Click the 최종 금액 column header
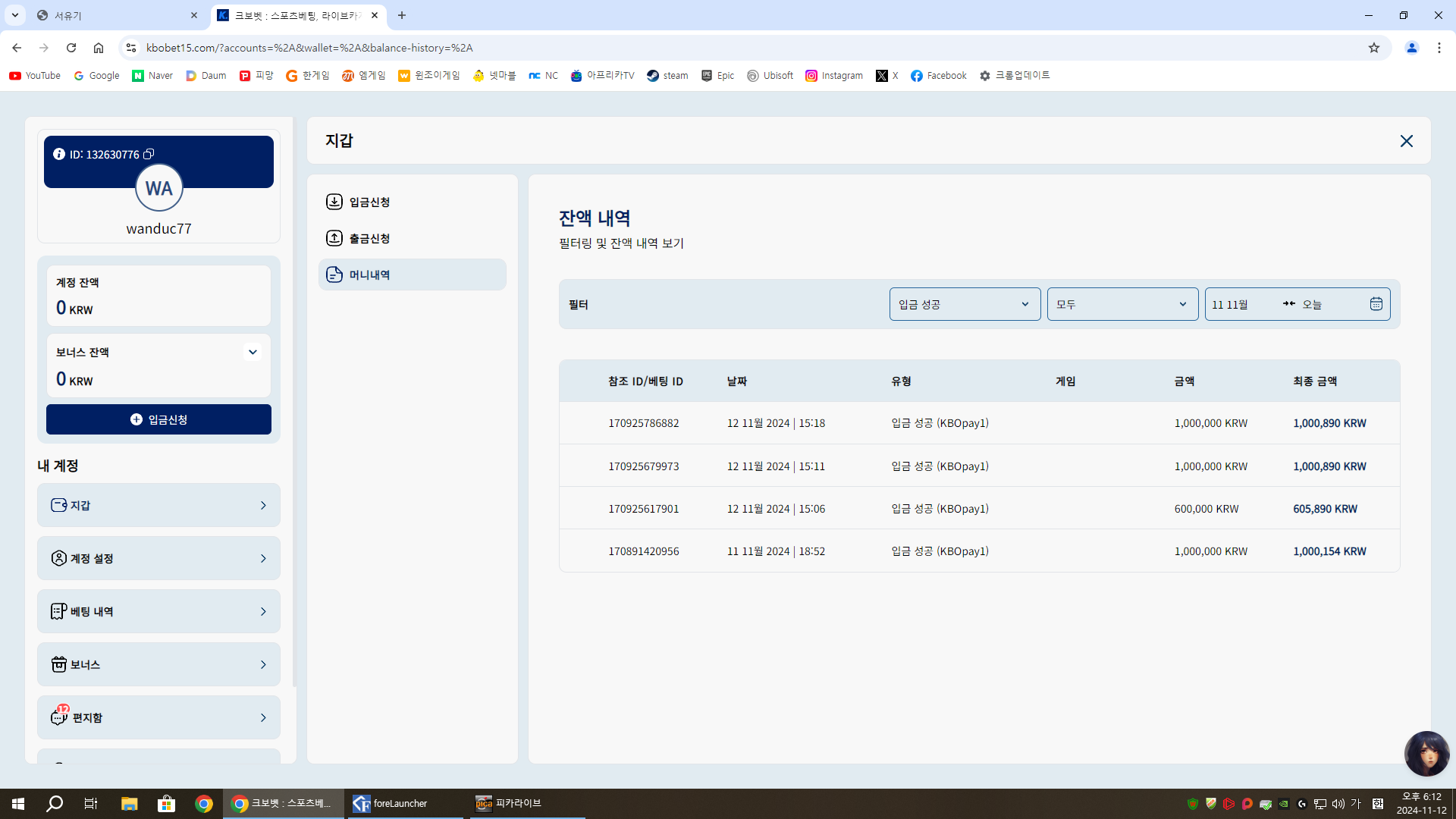1456x819 pixels. pos(1315,381)
